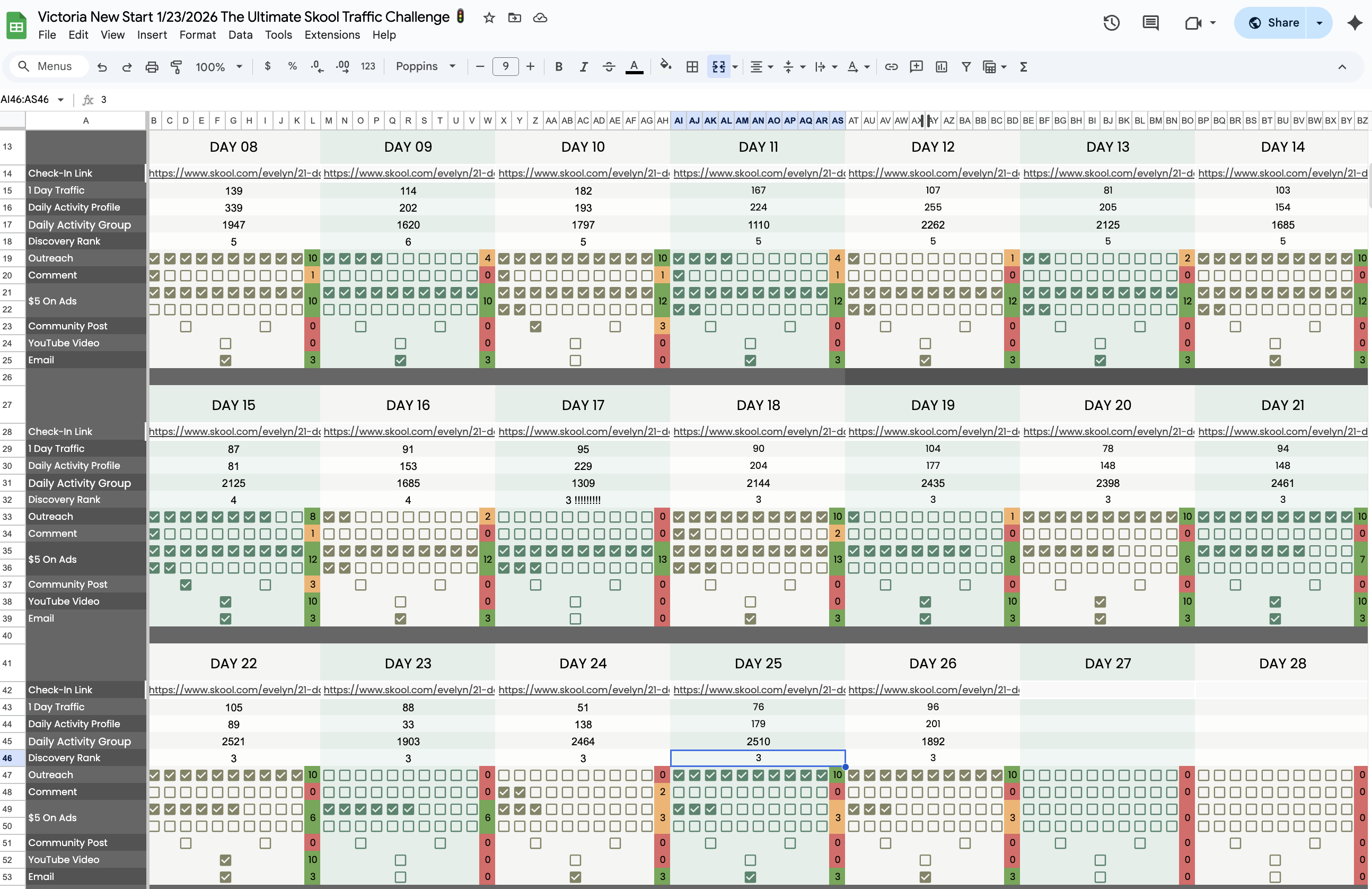The height and width of the screenshot is (889, 1372).
Task: Open Day 12 check-in skool link
Action: coord(933,173)
